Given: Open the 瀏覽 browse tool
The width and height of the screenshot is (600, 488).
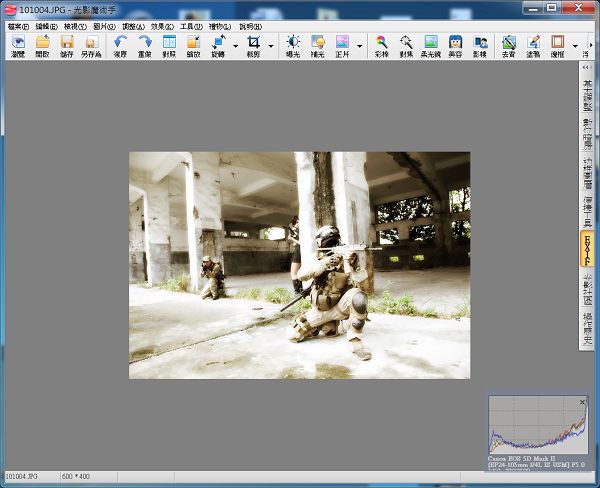Looking at the screenshot, I should 18,46.
